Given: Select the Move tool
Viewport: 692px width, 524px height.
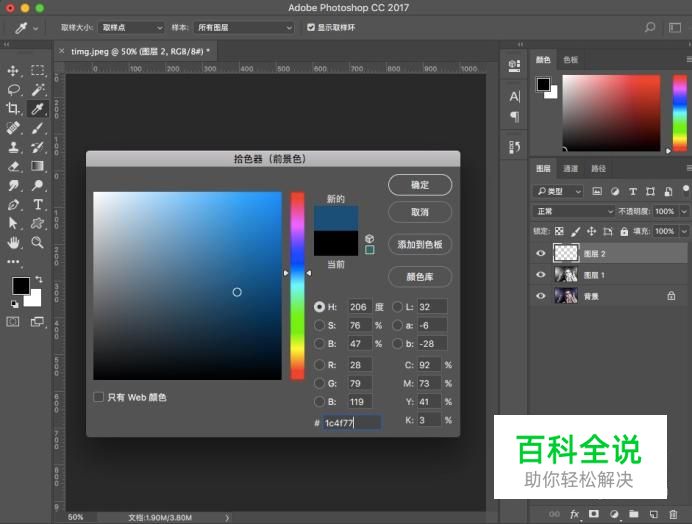Looking at the screenshot, I should (x=13, y=71).
